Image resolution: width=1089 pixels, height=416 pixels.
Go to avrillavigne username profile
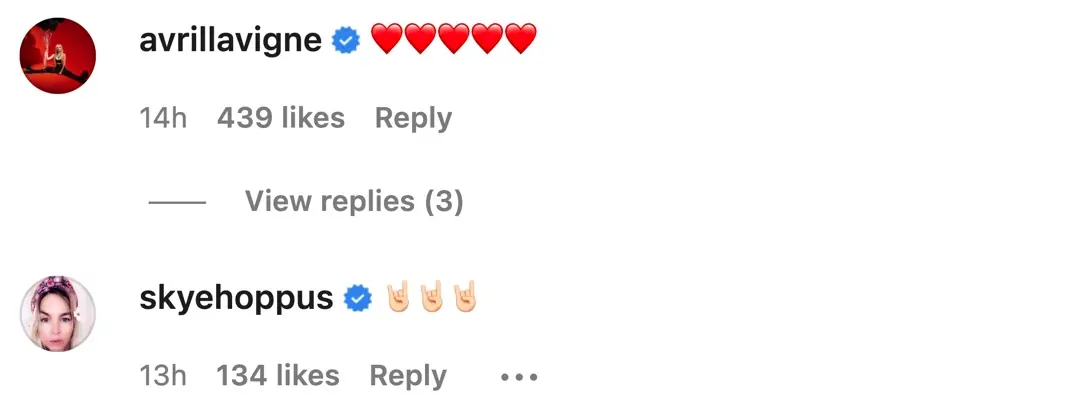pyautogui.click(x=231, y=41)
